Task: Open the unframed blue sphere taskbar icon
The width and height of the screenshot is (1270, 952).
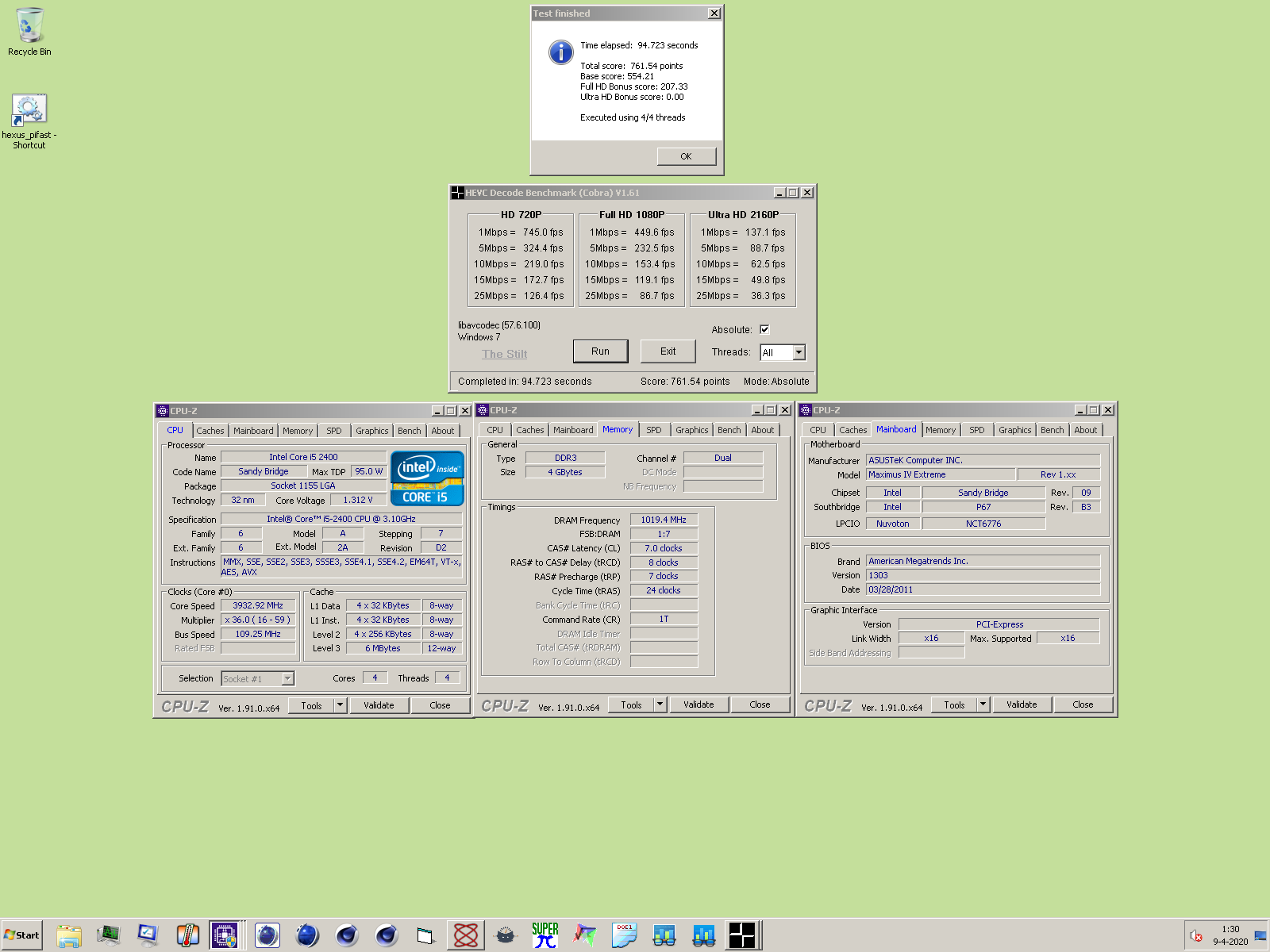Action: click(307, 935)
